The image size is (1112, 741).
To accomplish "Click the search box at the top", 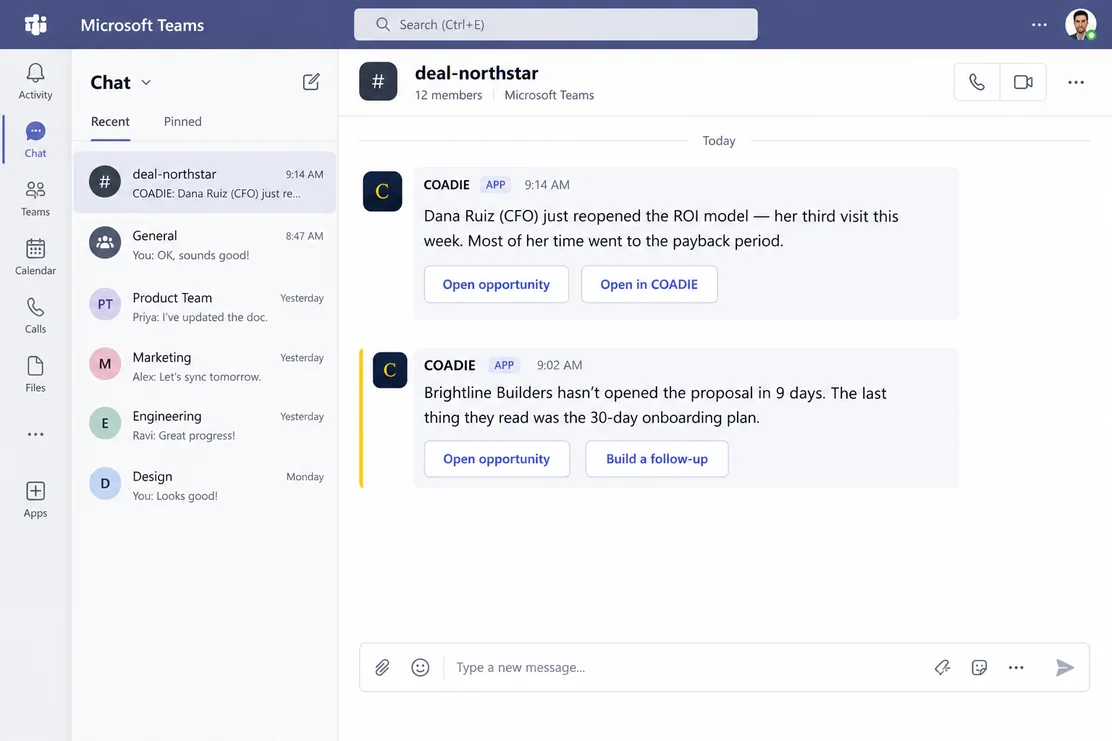I will 555,24.
